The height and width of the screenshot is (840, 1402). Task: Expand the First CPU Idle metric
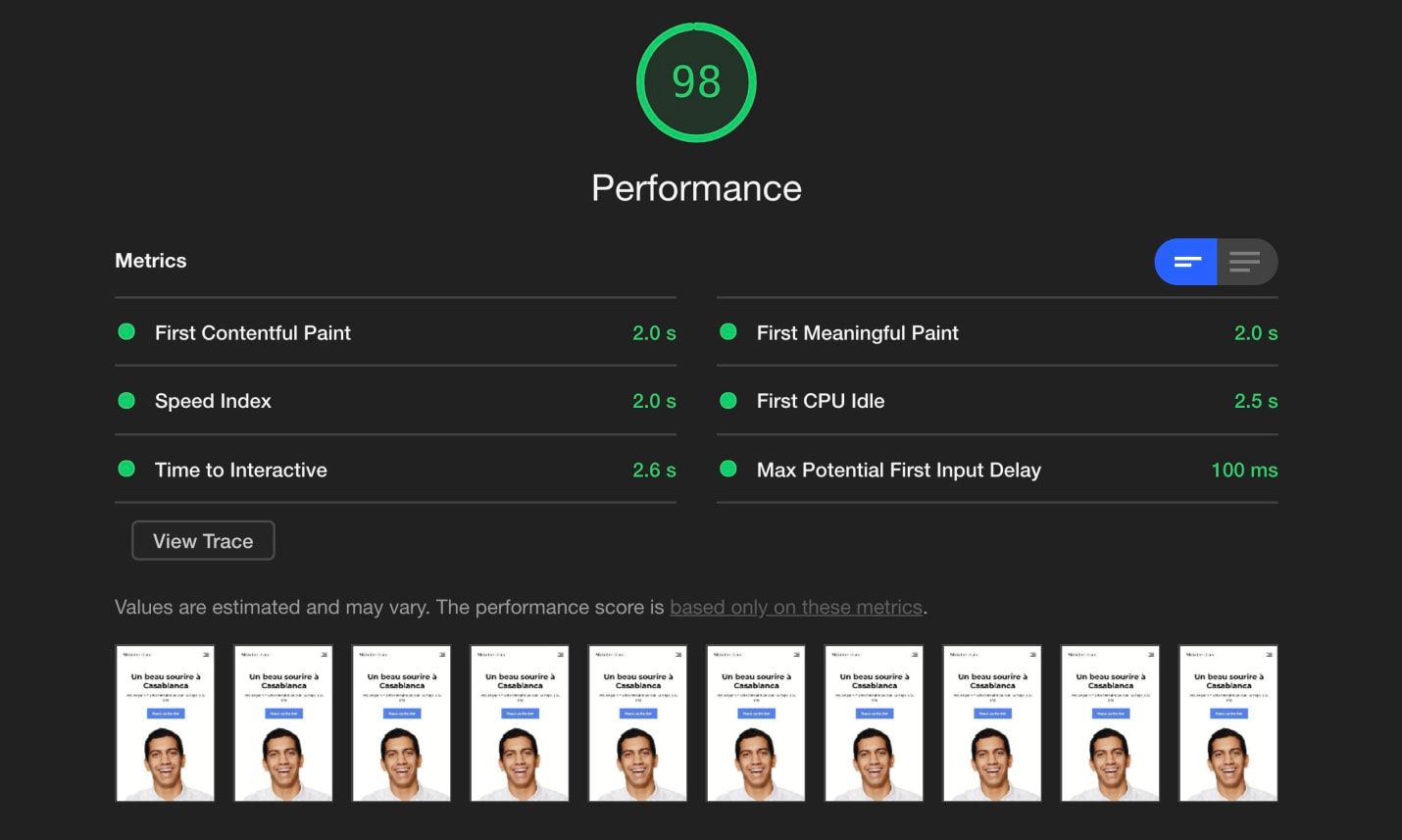pyautogui.click(x=997, y=401)
